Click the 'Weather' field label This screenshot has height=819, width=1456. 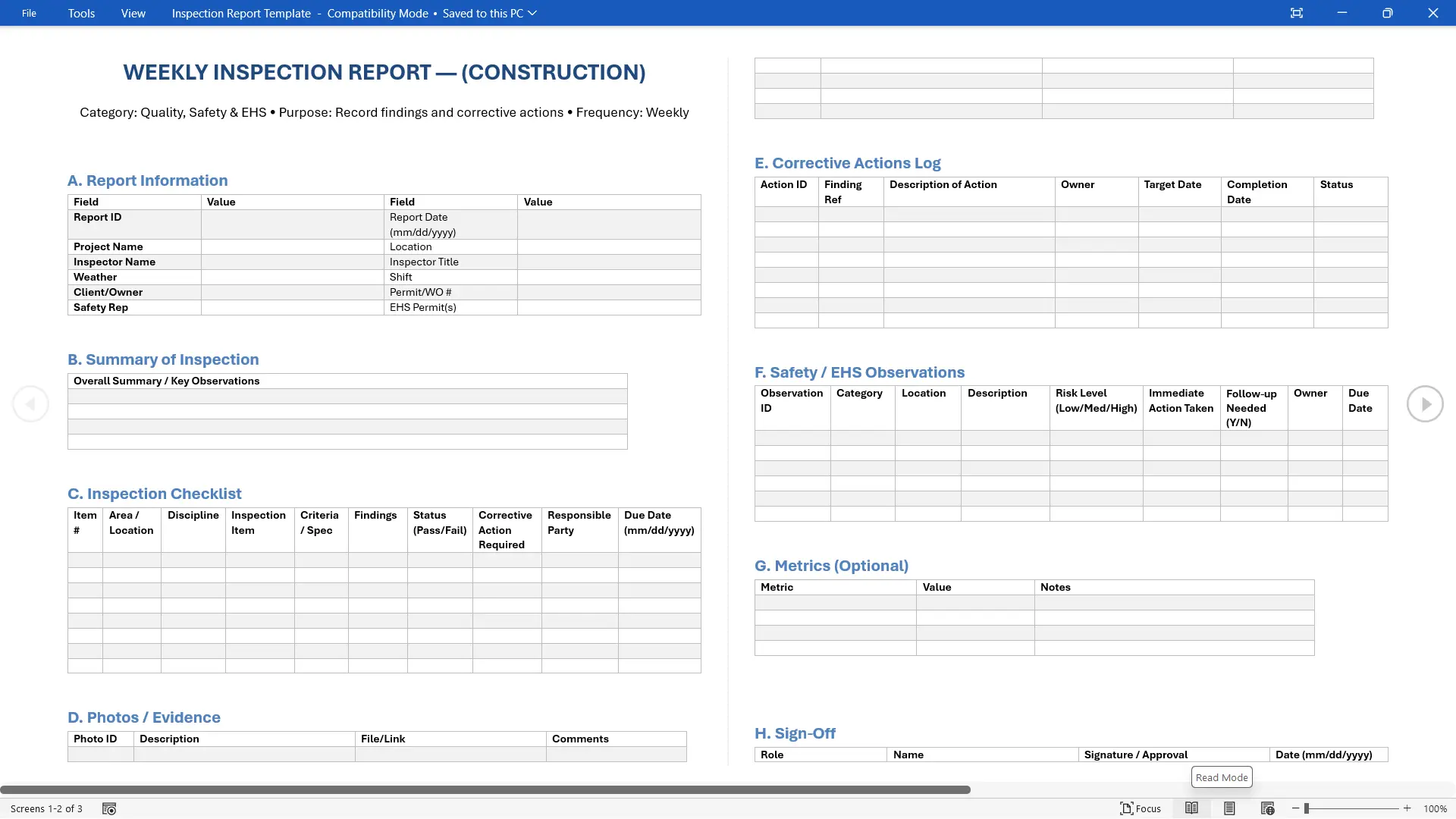(x=95, y=277)
